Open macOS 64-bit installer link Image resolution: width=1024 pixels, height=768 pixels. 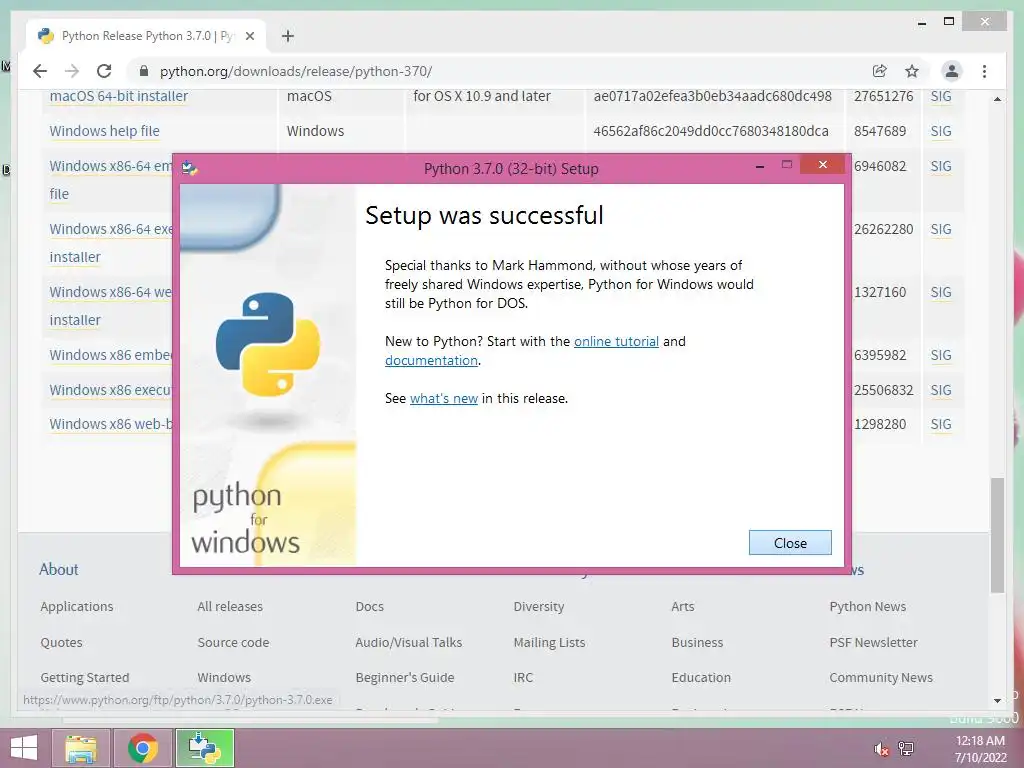pos(118,96)
